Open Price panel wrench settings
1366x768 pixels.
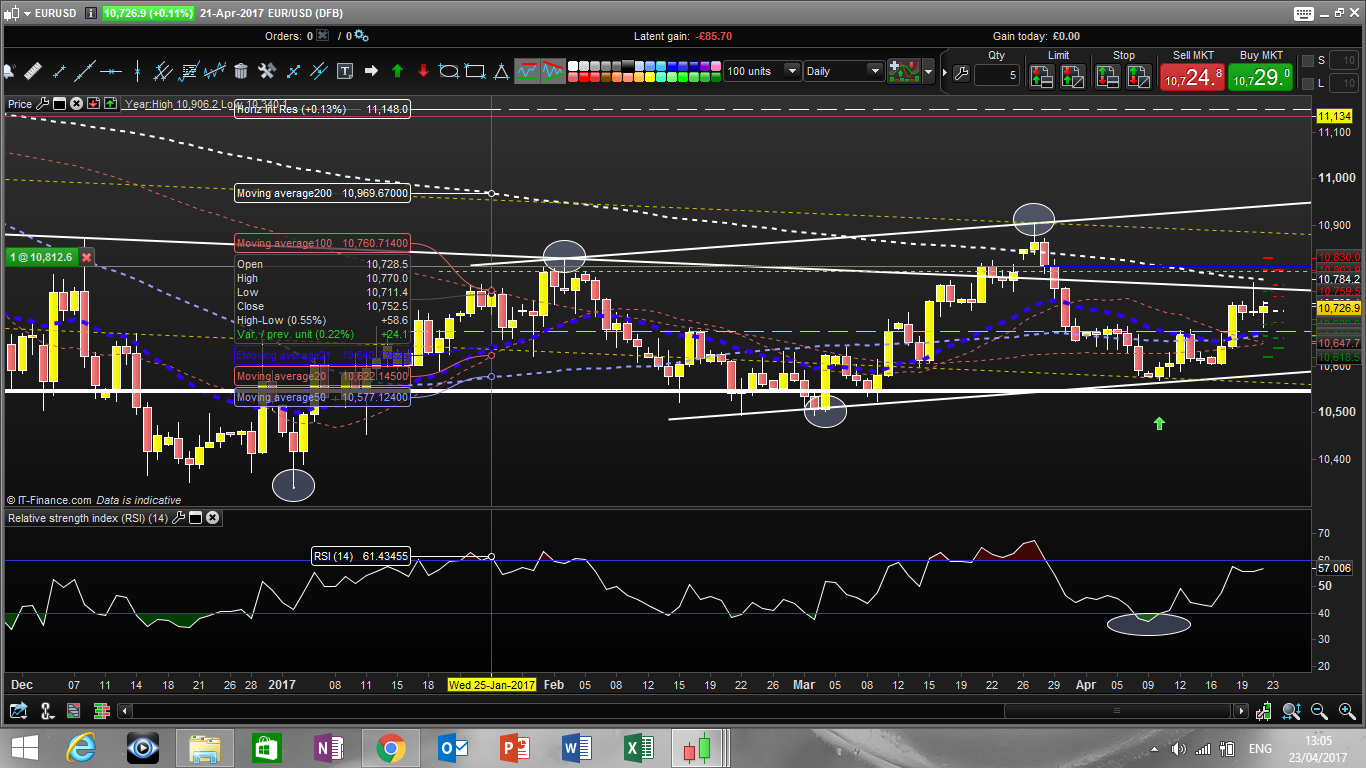click(x=44, y=103)
